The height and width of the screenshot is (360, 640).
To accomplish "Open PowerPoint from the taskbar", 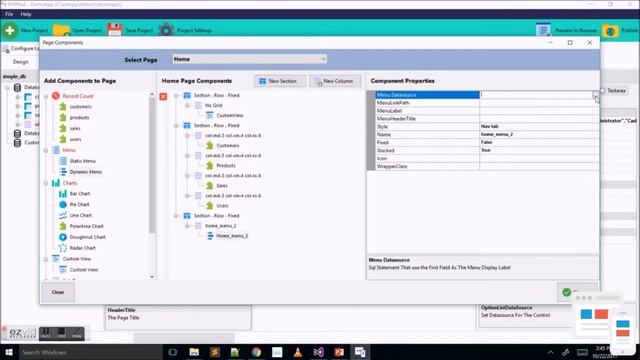I will (339, 352).
